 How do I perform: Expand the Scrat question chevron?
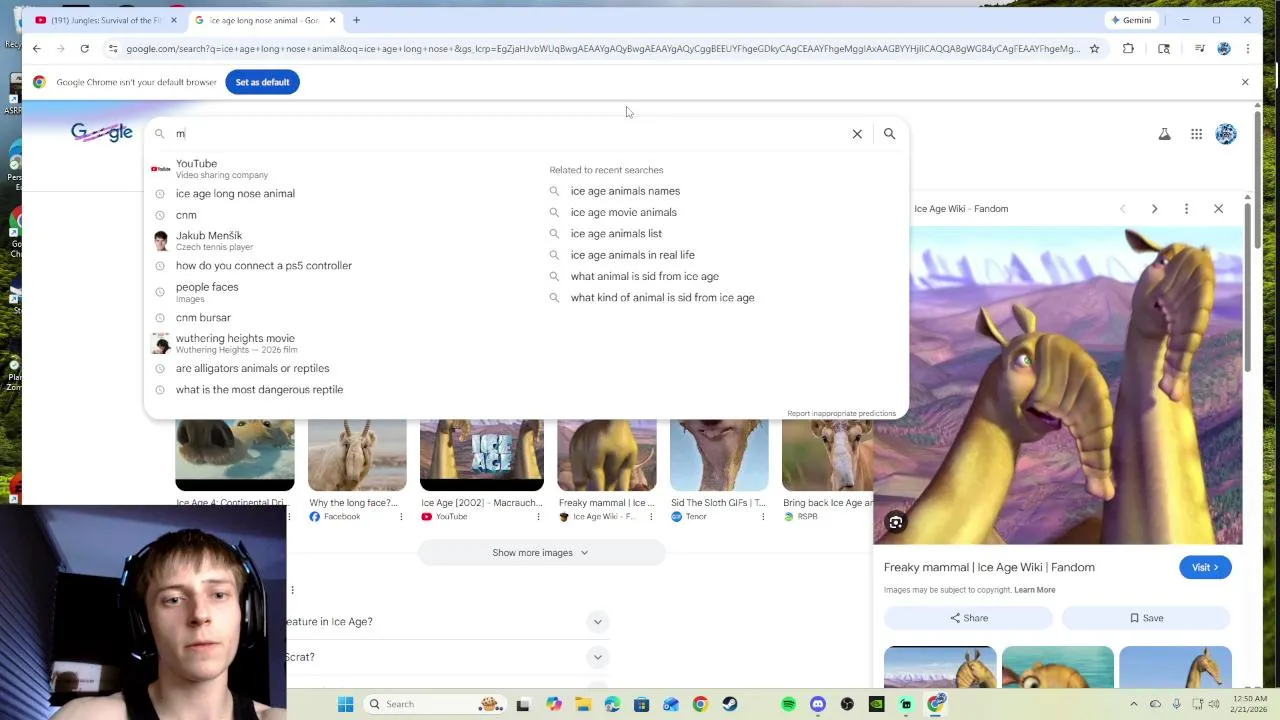click(597, 657)
